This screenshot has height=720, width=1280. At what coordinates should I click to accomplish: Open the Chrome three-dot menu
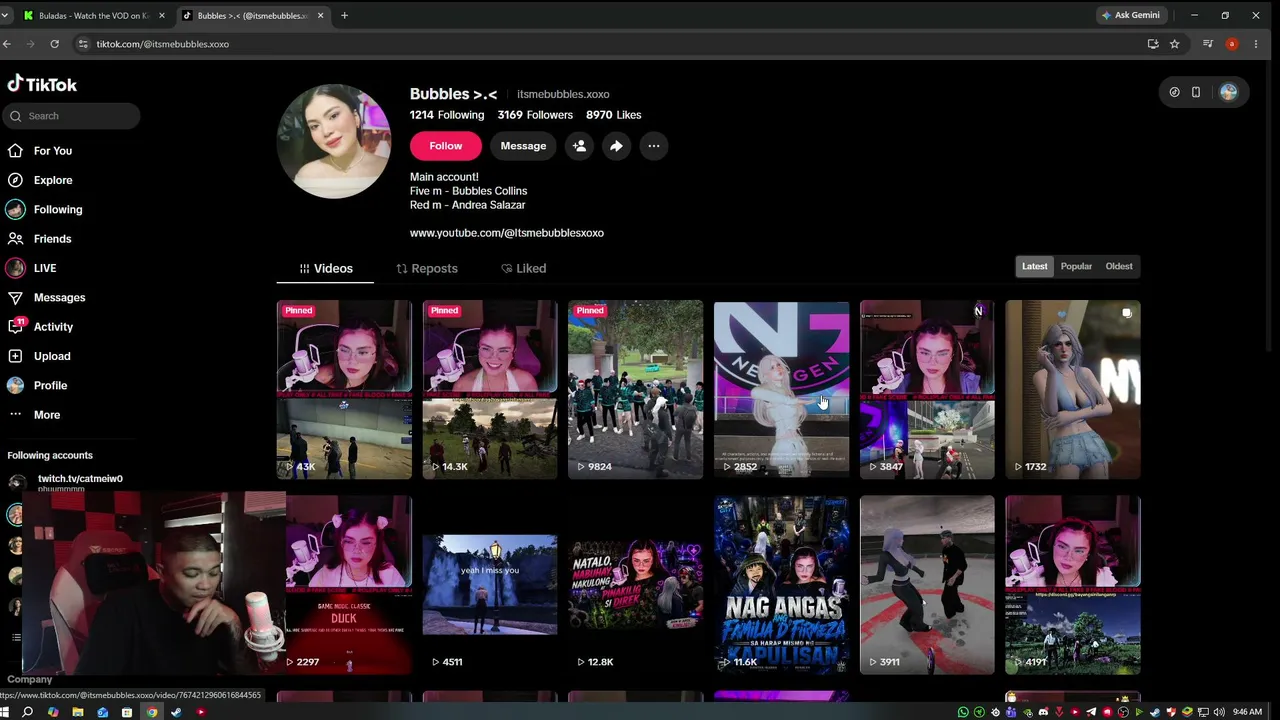pos(1256,44)
